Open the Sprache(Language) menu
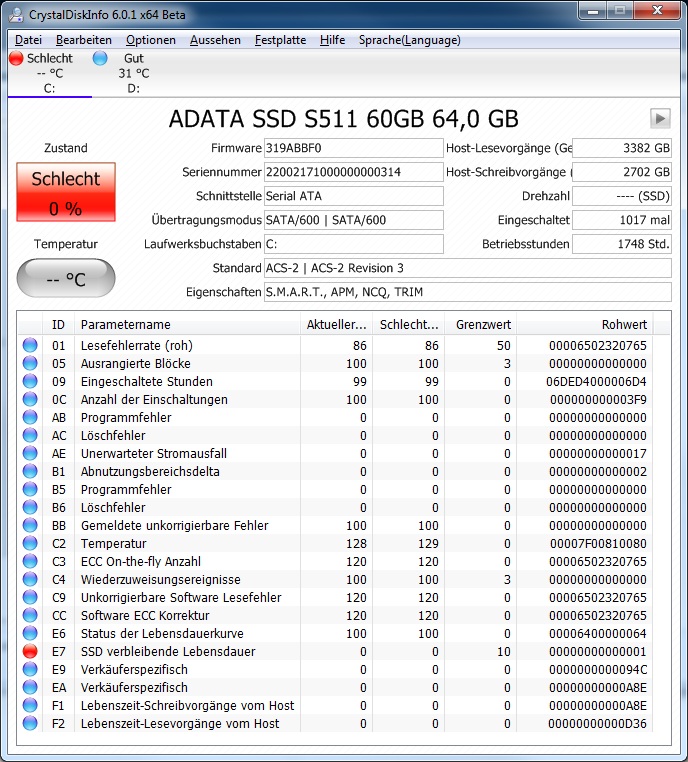The image size is (688, 762). click(x=410, y=40)
